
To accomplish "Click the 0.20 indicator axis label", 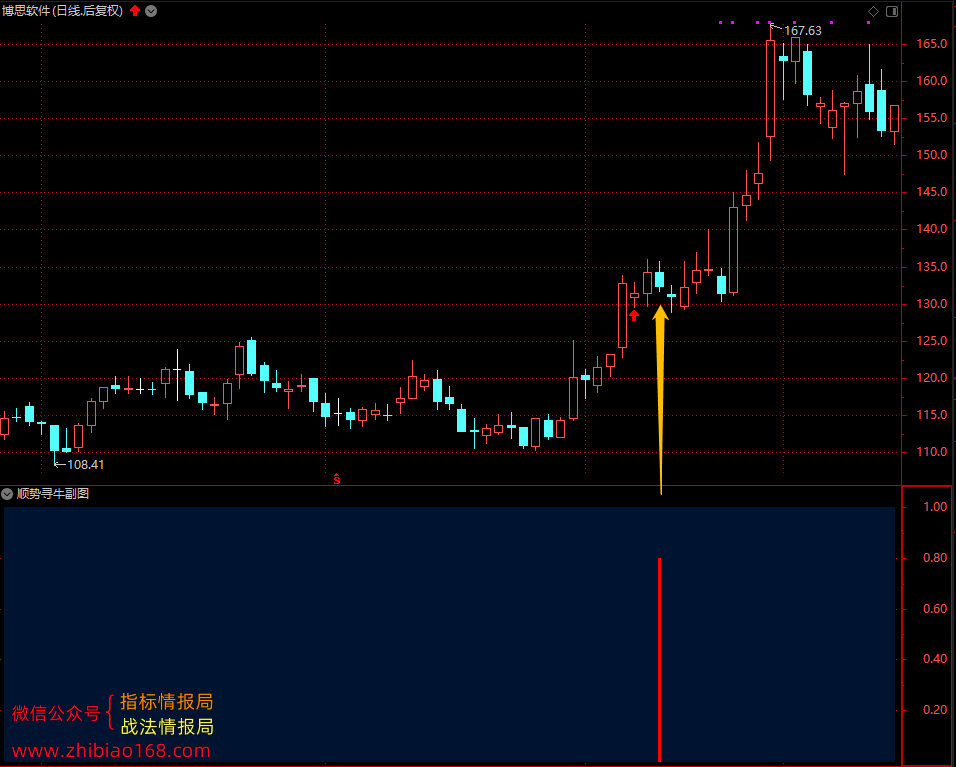I will [x=935, y=710].
